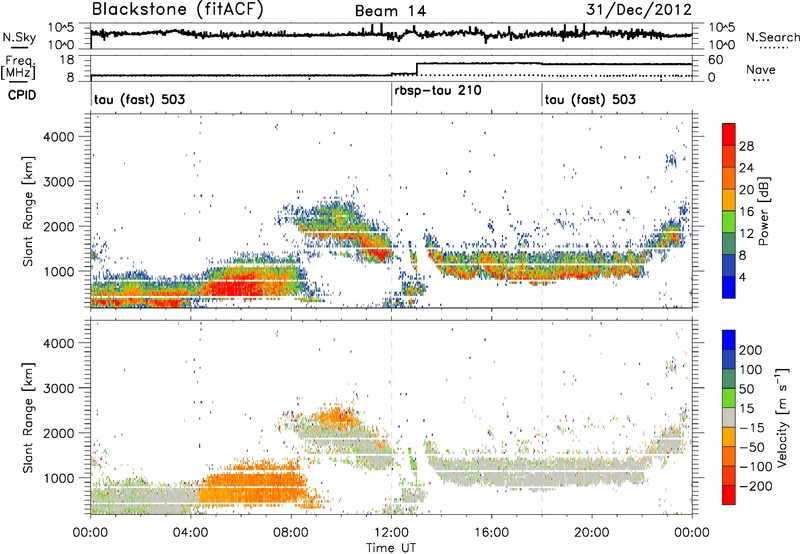Click the "12" label on Power colorbar
The height and width of the screenshot is (554, 800).
pyautogui.click(x=746, y=233)
